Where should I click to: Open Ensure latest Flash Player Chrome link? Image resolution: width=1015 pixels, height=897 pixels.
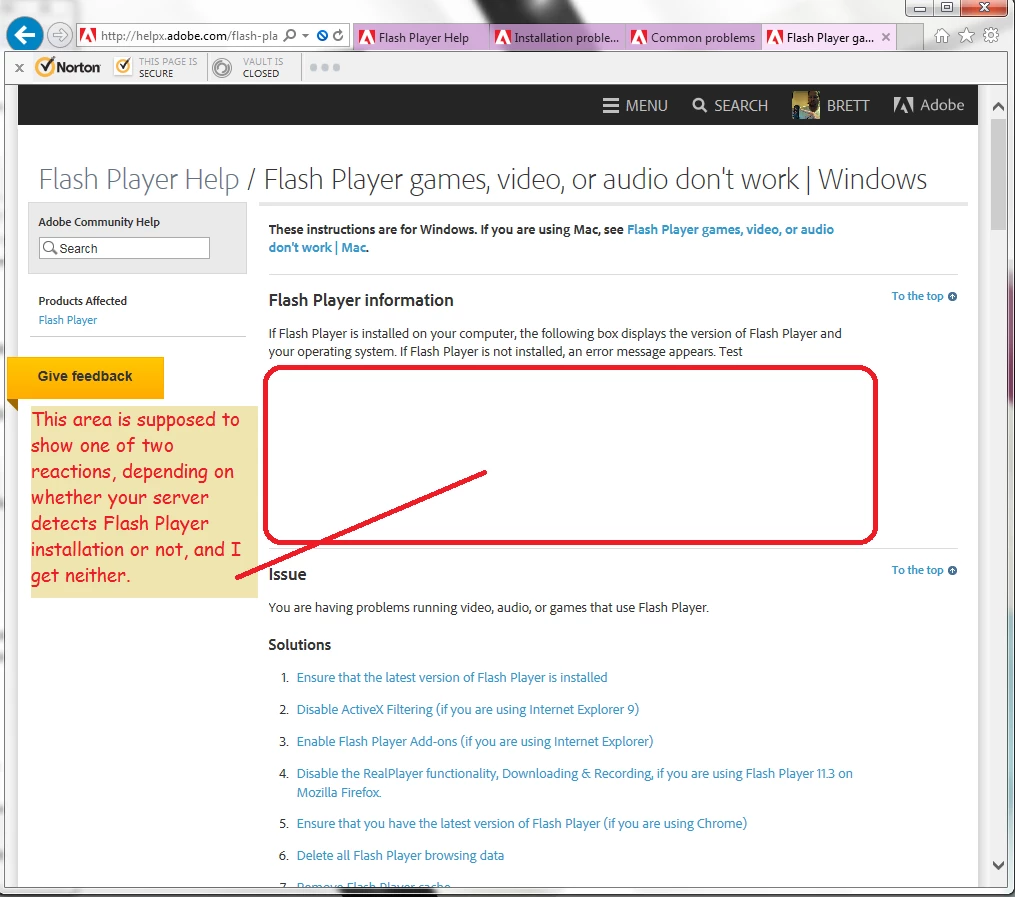(x=522, y=823)
